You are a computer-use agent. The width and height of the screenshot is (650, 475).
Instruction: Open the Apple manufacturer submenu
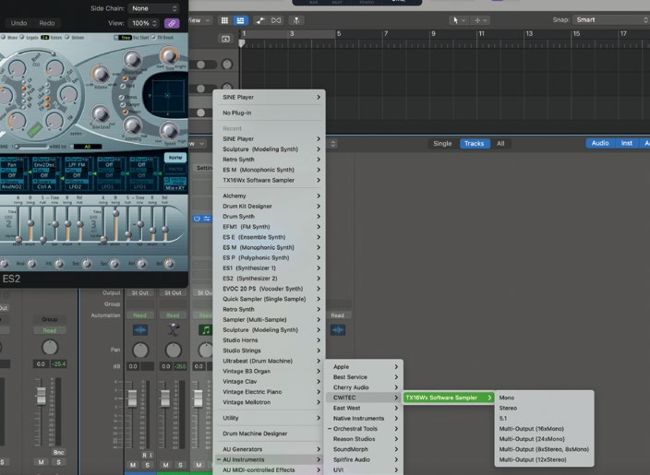coord(364,366)
